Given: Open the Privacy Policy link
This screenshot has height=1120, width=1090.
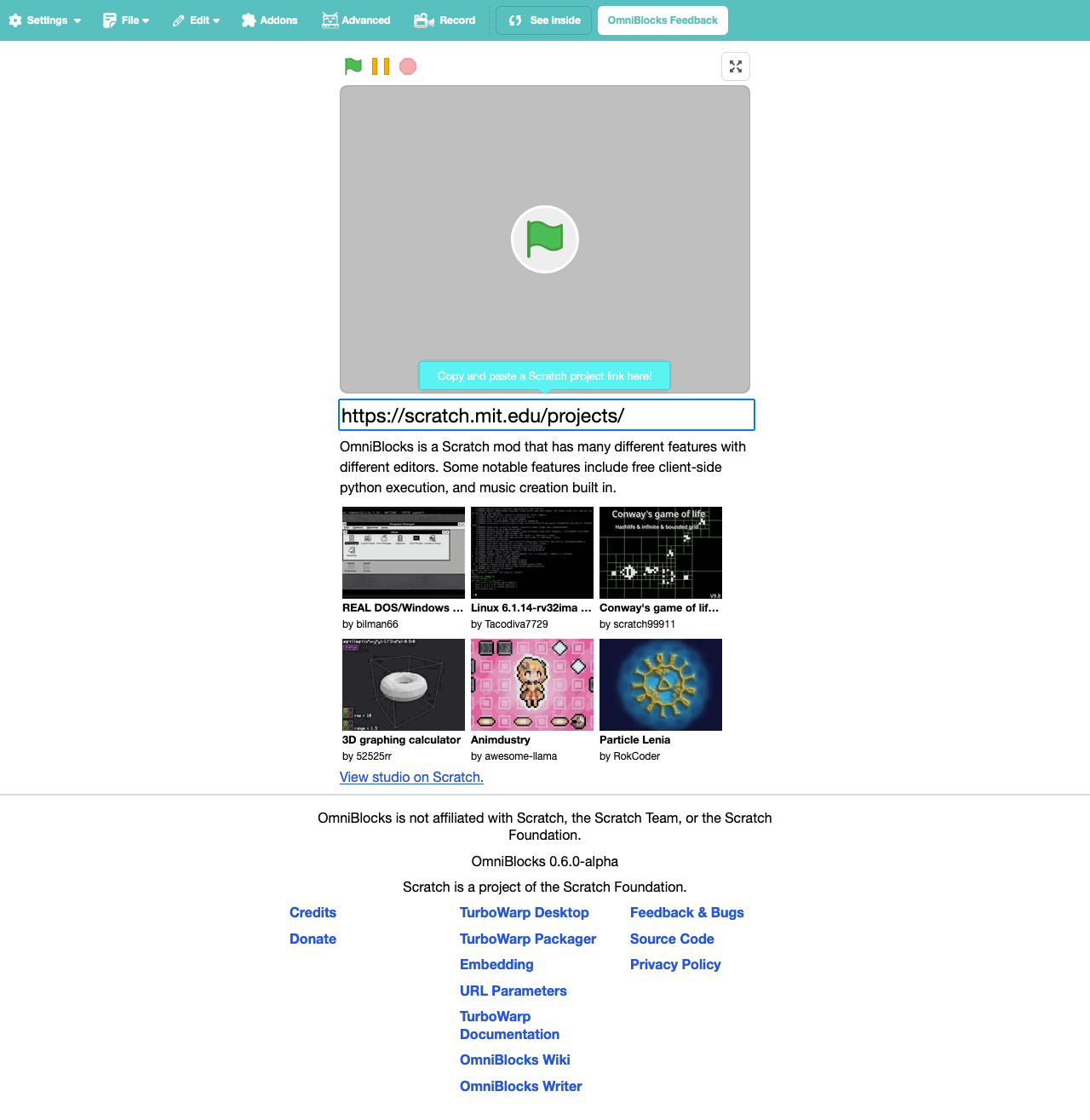Looking at the screenshot, I should (x=675, y=965).
